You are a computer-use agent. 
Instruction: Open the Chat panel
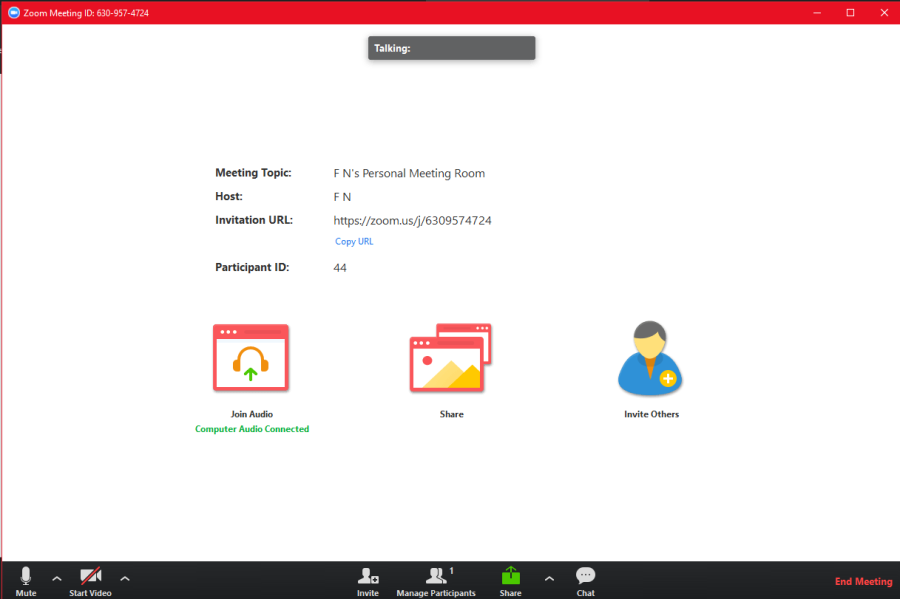click(585, 581)
